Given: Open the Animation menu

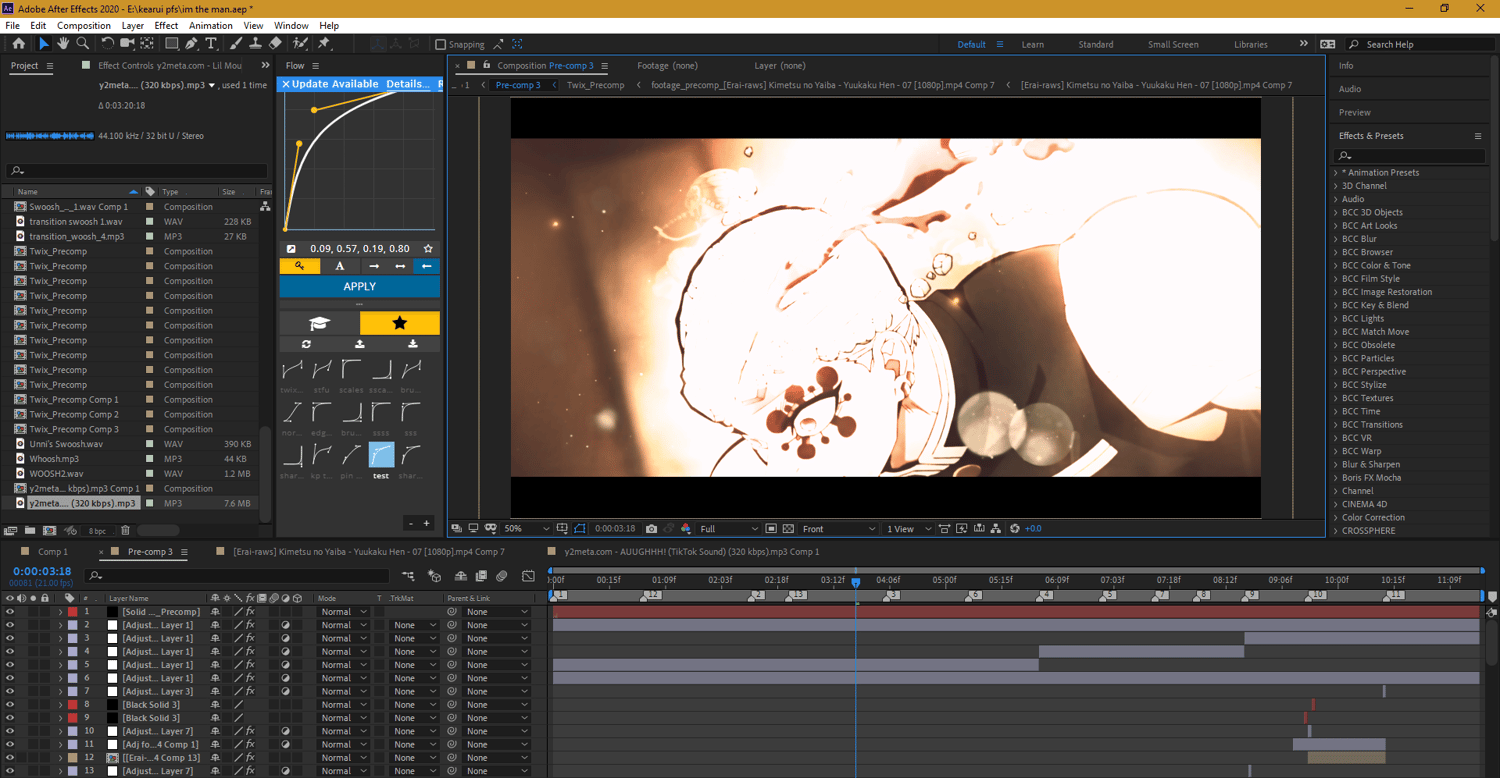Looking at the screenshot, I should coord(210,26).
